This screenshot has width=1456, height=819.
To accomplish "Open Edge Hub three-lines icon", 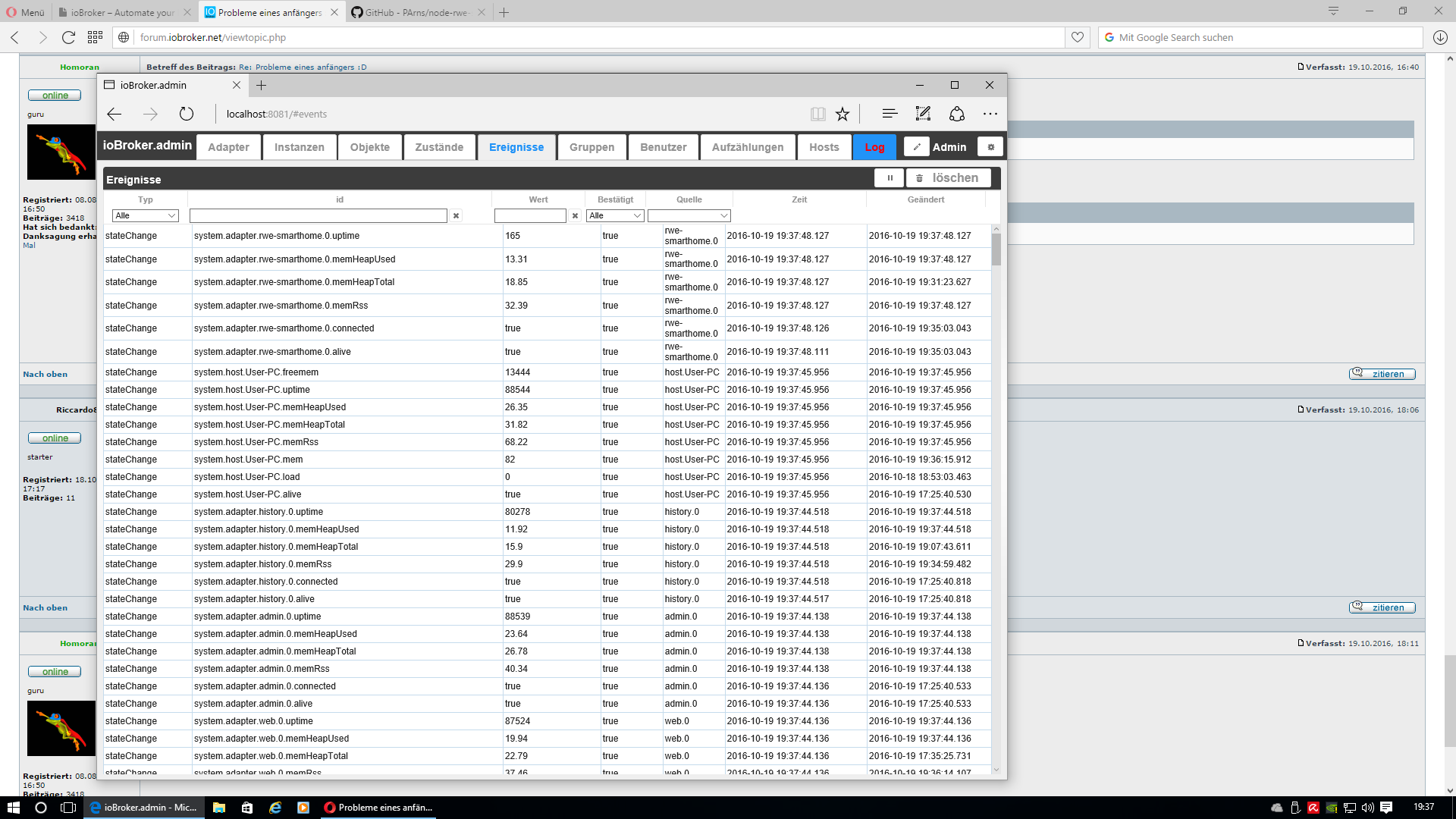I will click(890, 114).
